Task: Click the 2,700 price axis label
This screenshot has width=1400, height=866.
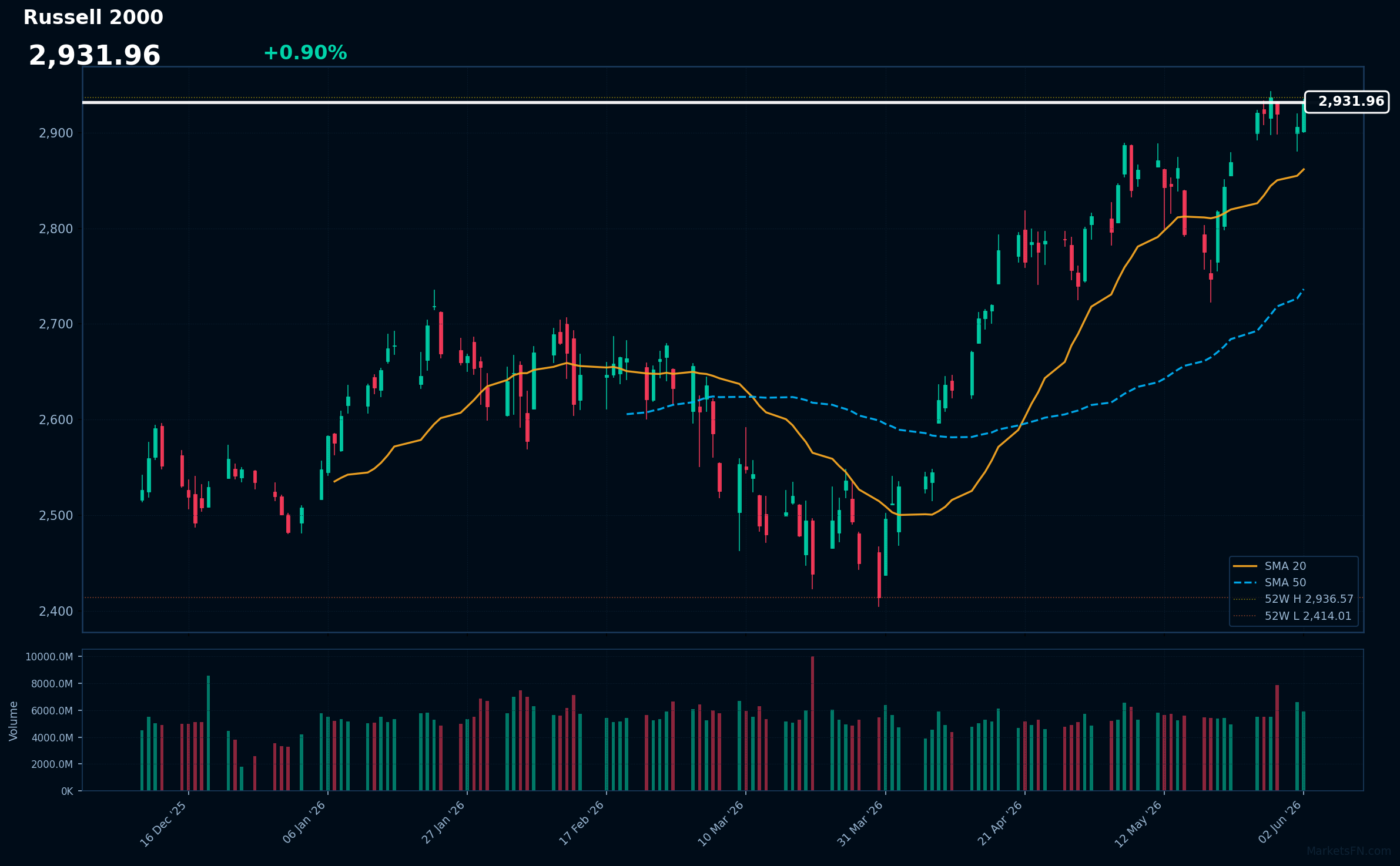Action: click(x=56, y=324)
